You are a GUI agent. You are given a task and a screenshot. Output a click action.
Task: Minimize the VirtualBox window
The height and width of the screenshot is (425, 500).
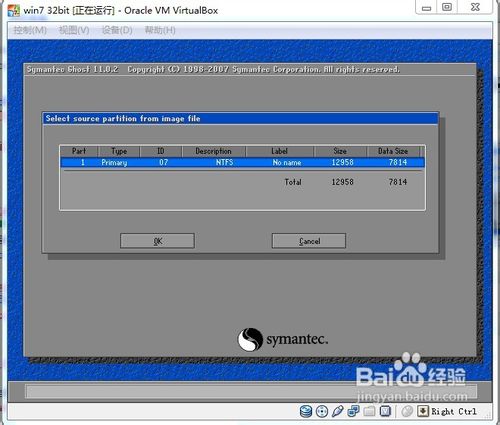(427, 8)
